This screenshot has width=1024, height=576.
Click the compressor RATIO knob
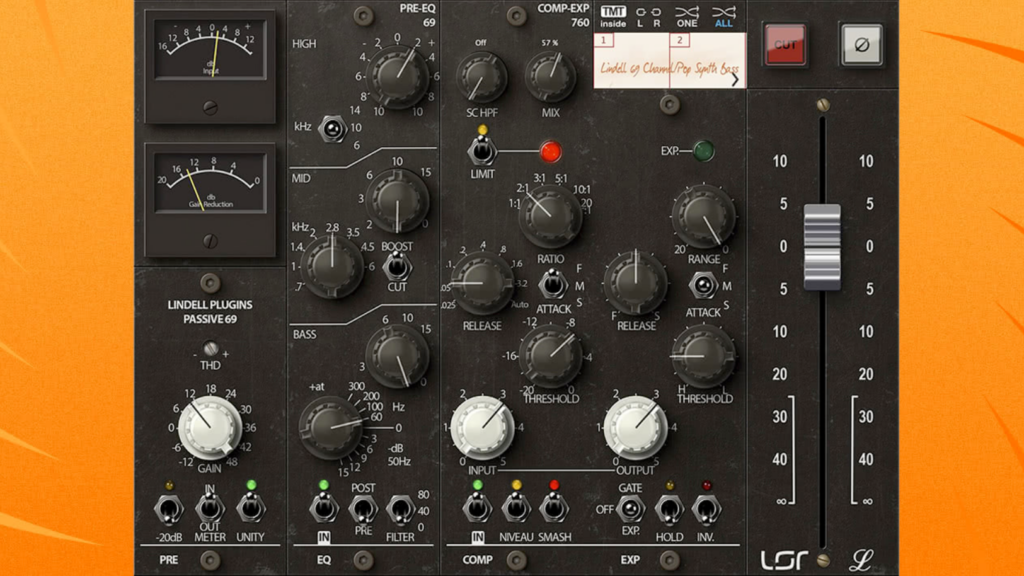tap(550, 217)
